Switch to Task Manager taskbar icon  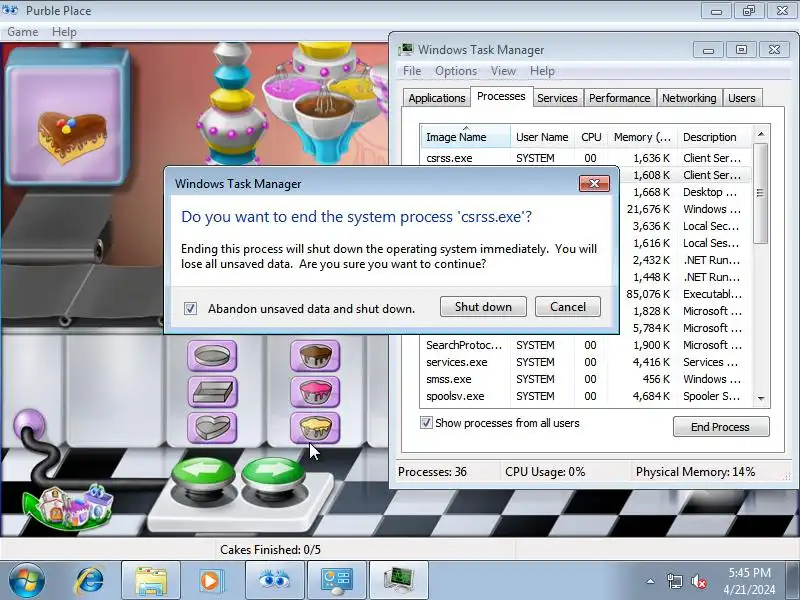399,580
